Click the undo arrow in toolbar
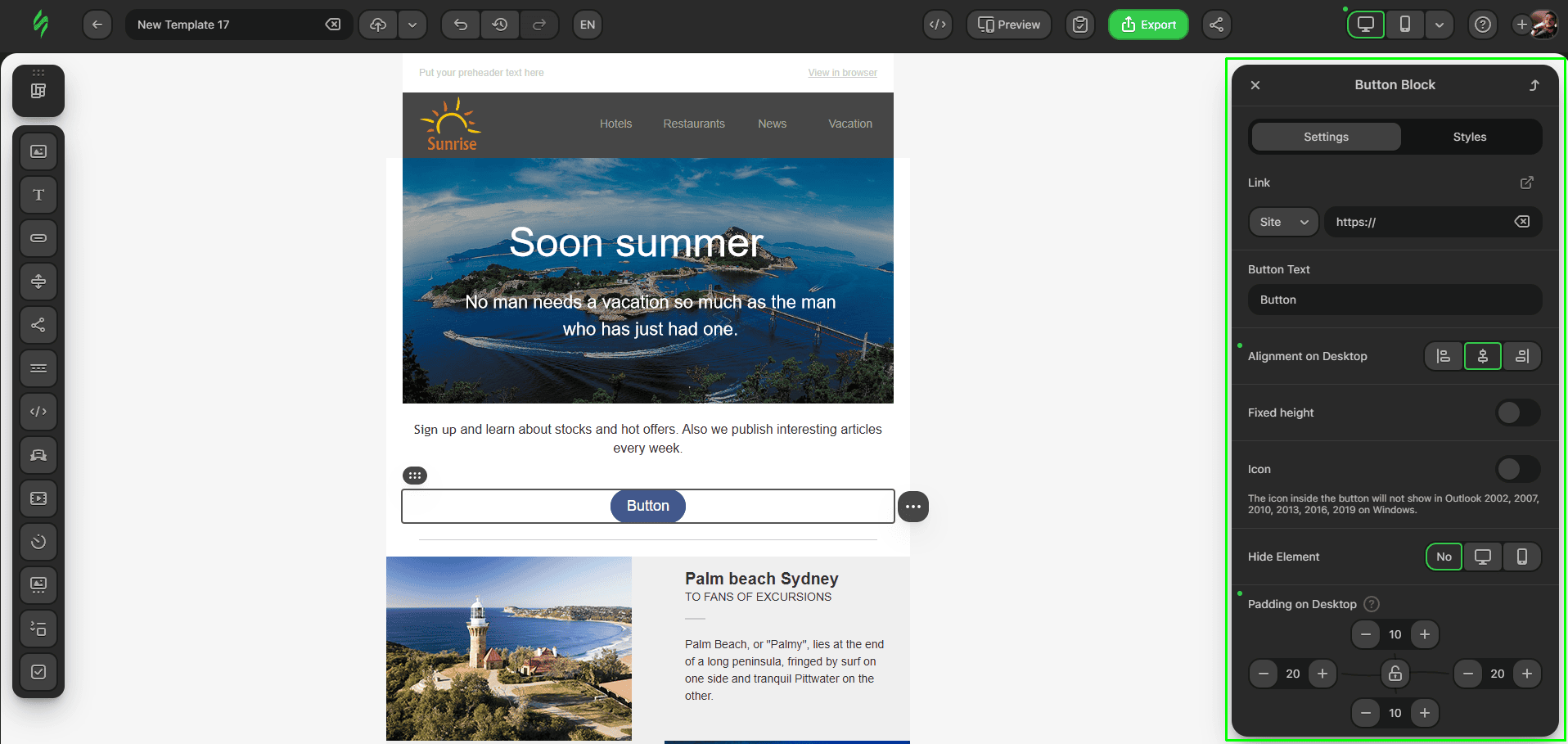The height and width of the screenshot is (744, 1568). 461,25
